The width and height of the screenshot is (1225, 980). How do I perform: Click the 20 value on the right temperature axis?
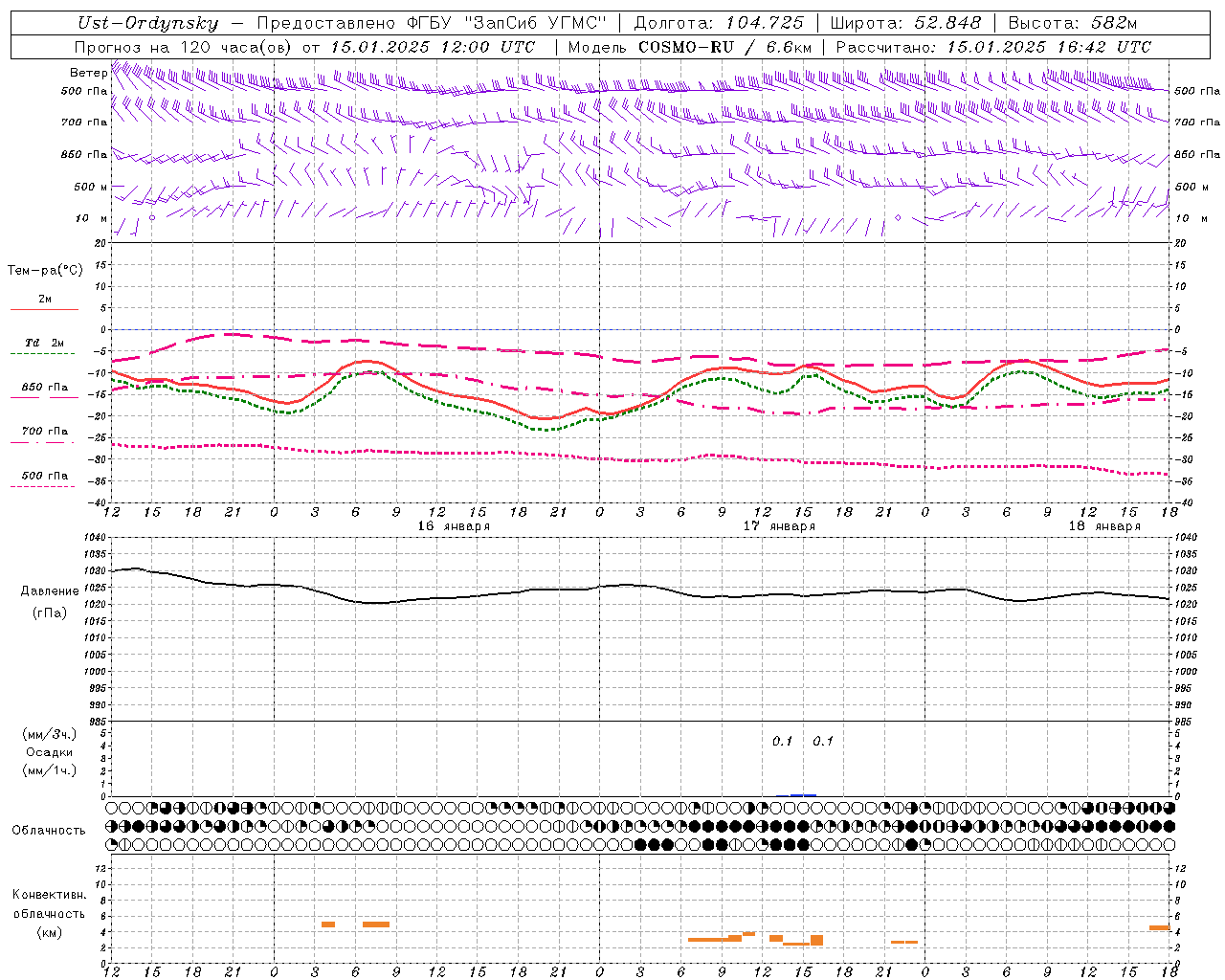[x=1181, y=244]
